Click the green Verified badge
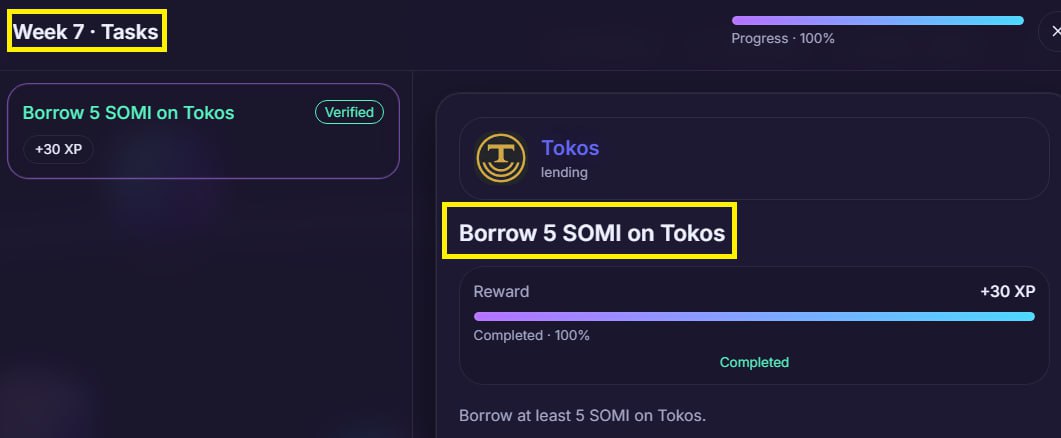 click(349, 113)
